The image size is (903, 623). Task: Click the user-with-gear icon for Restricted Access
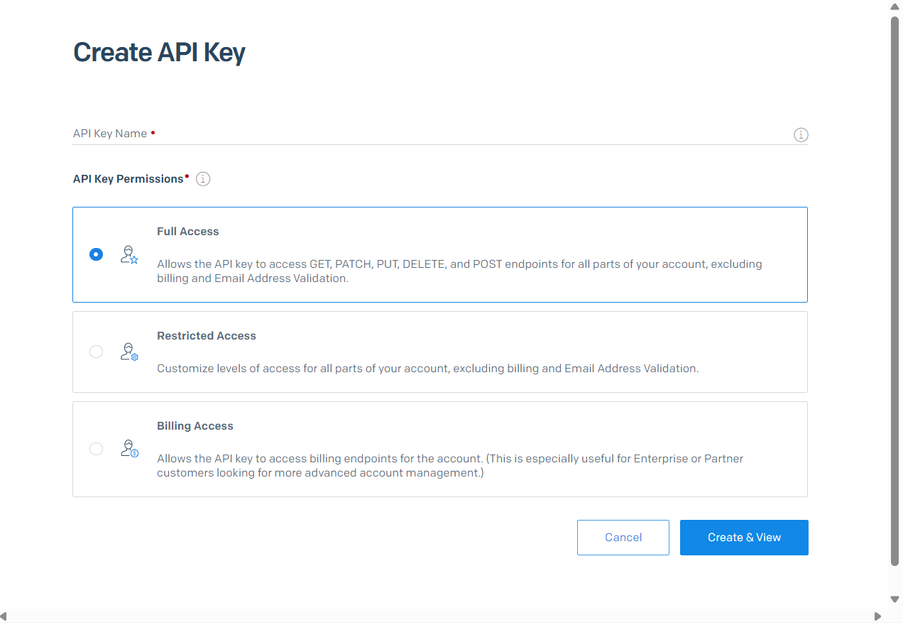tap(128, 351)
